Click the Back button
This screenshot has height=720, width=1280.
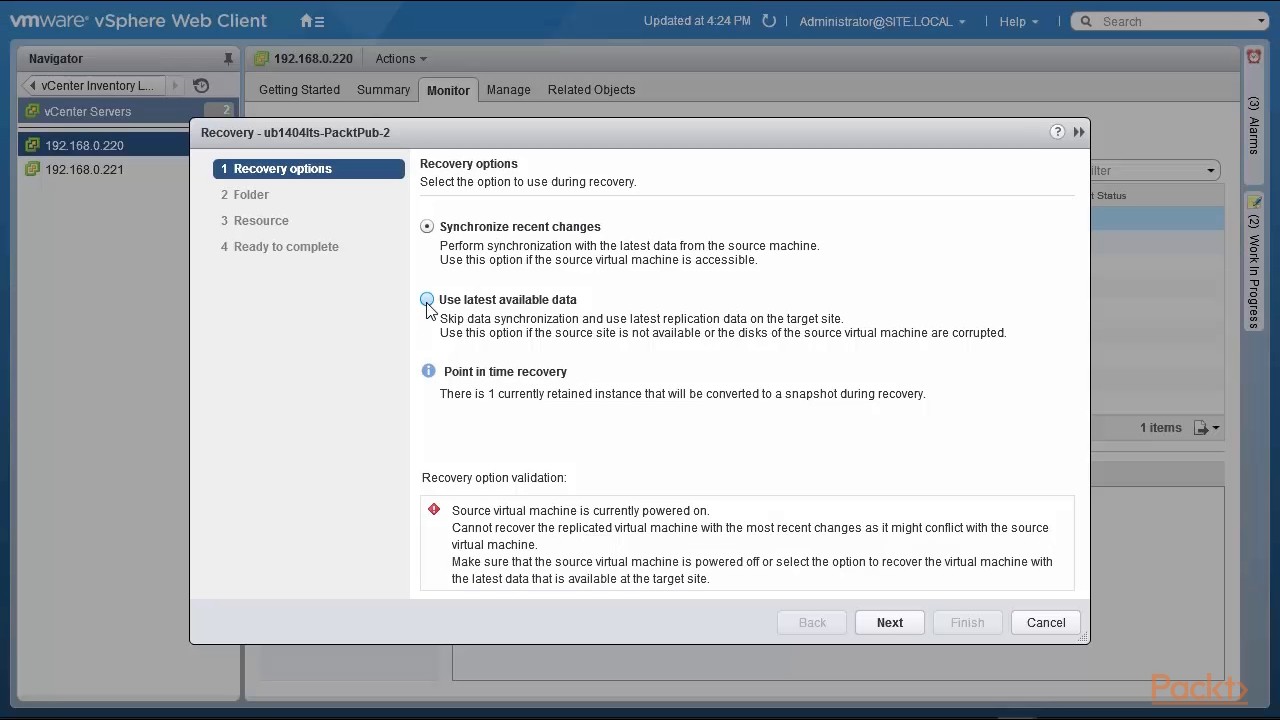[x=812, y=623]
